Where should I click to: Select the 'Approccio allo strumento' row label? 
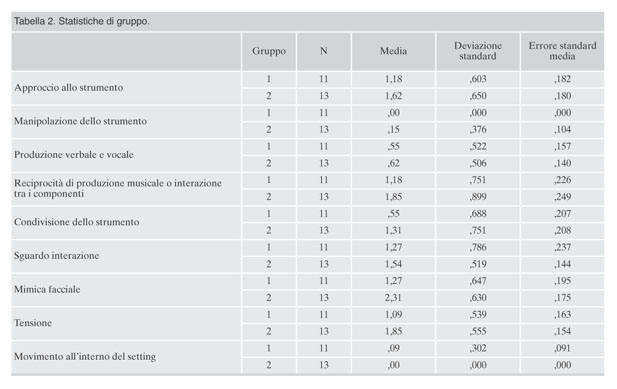(68, 87)
